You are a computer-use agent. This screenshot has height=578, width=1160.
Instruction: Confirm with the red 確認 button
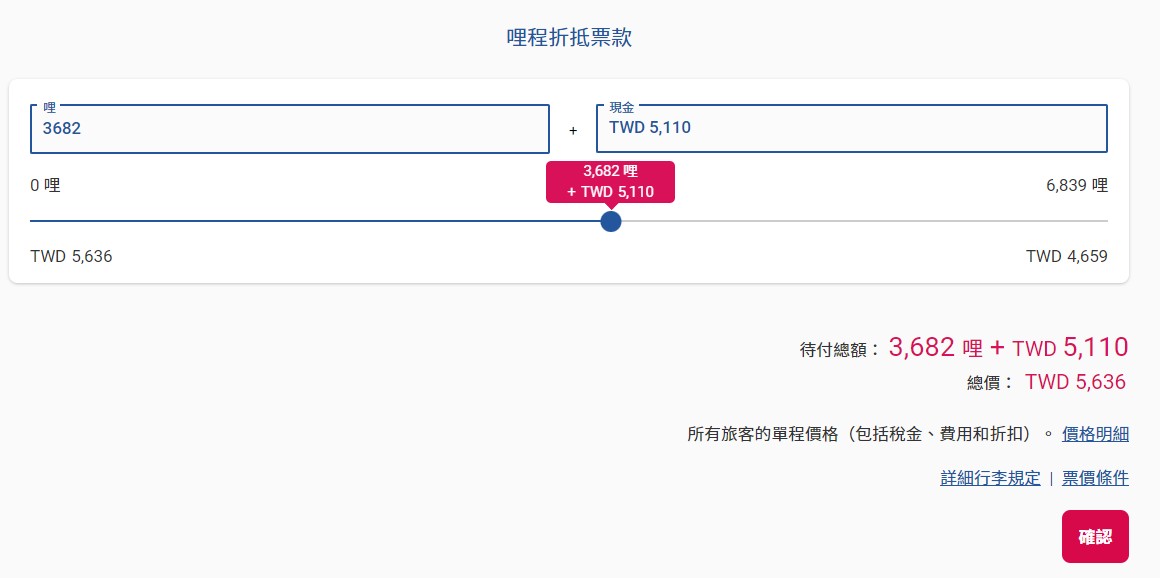tap(1095, 537)
